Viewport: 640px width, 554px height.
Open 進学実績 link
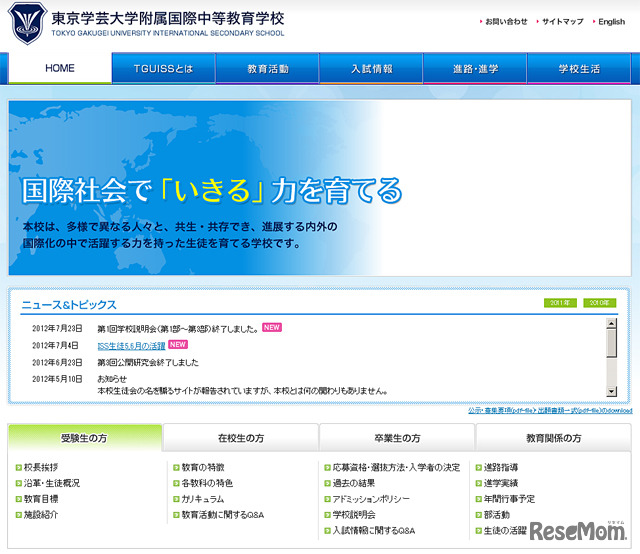point(501,483)
